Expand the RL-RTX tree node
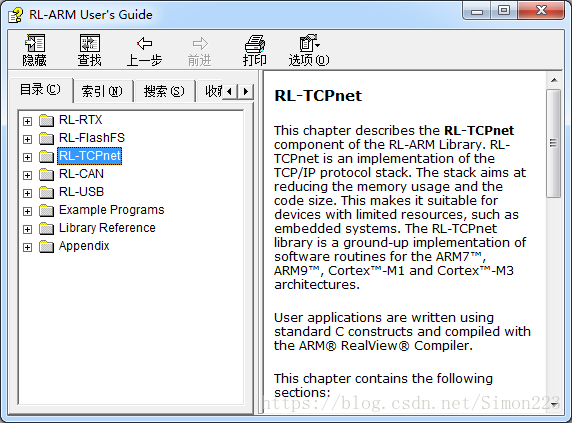Viewport: 572px width, 423px height. tap(27, 121)
